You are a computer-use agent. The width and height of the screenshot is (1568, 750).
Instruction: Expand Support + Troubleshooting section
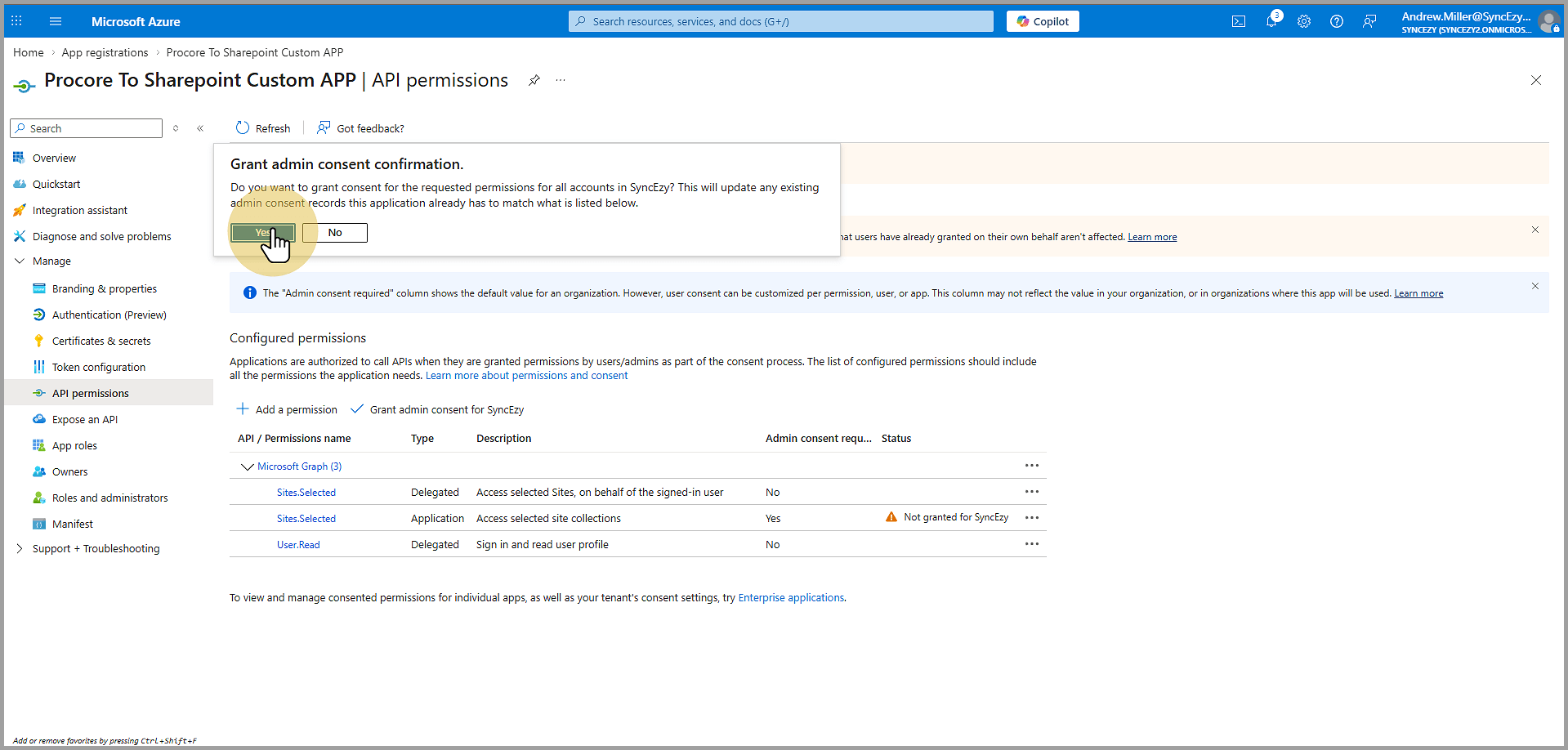tap(20, 549)
